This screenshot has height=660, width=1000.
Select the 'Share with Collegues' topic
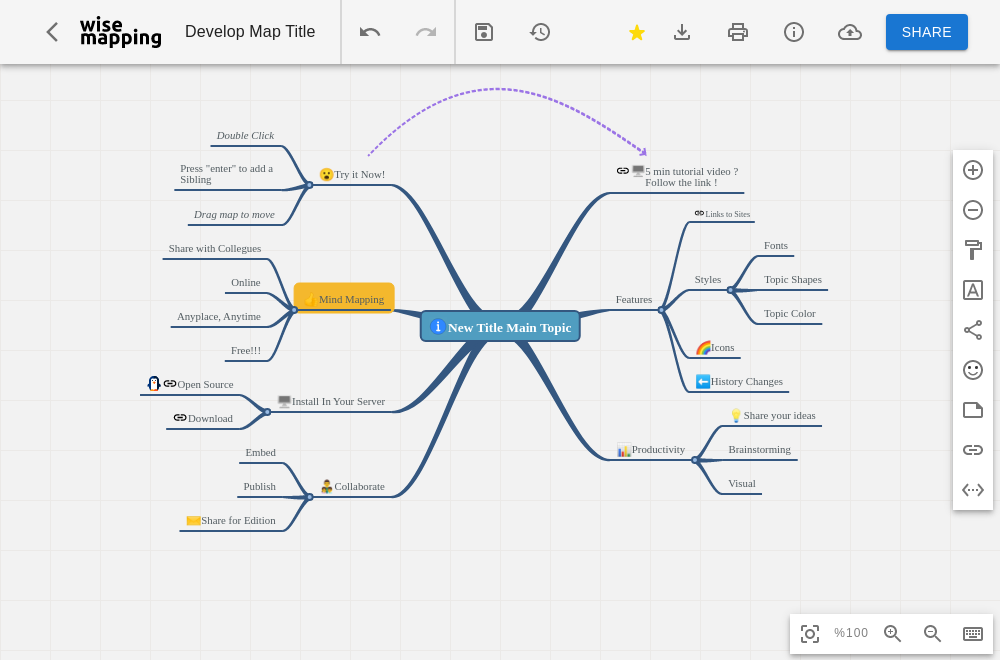click(x=215, y=249)
